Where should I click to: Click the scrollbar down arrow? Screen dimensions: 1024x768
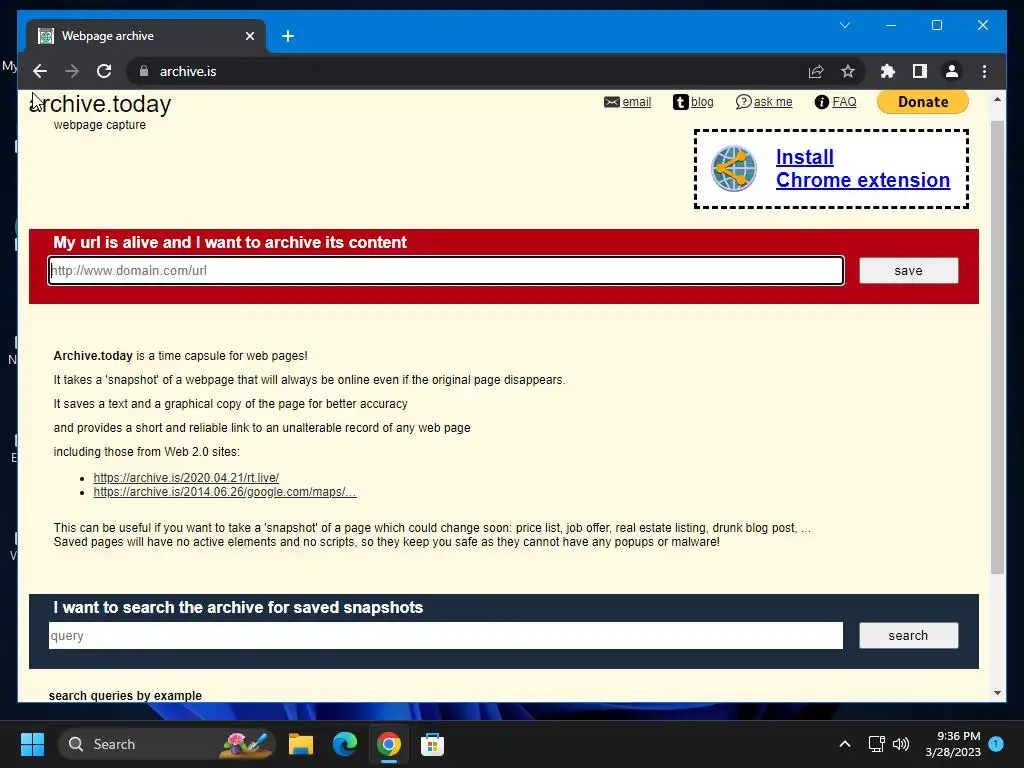point(997,693)
